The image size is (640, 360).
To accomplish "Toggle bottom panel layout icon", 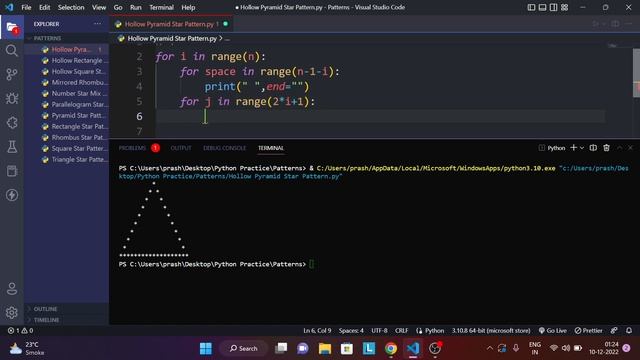I will (542, 7).
